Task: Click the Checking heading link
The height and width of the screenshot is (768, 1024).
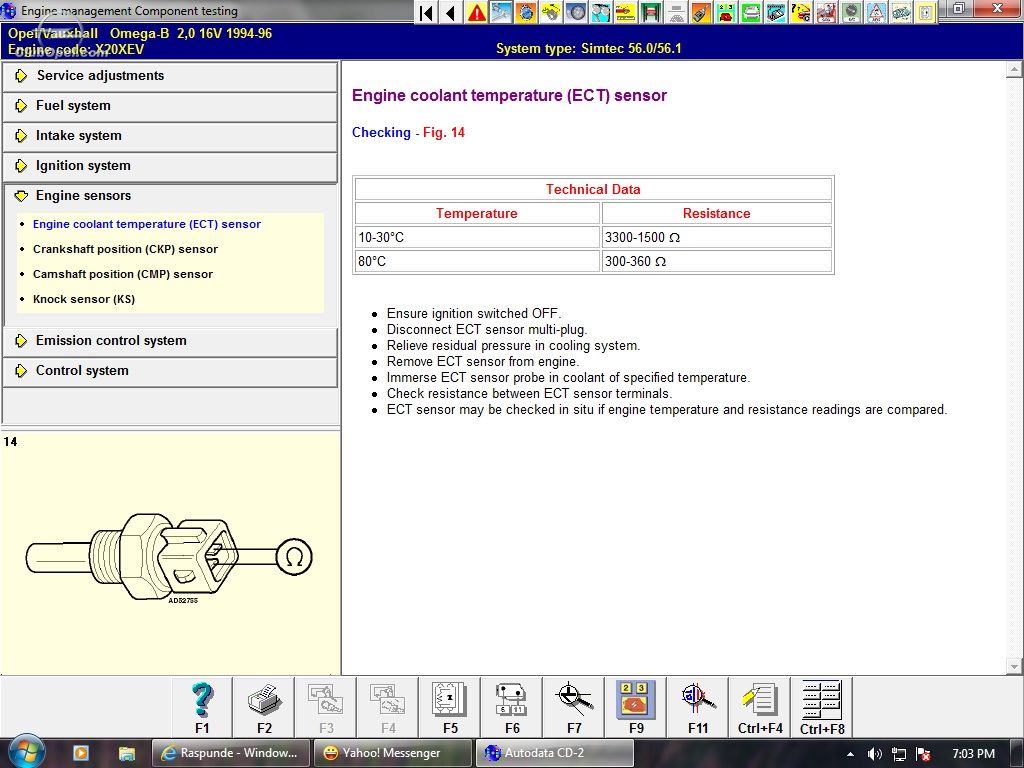Action: pyautogui.click(x=381, y=133)
